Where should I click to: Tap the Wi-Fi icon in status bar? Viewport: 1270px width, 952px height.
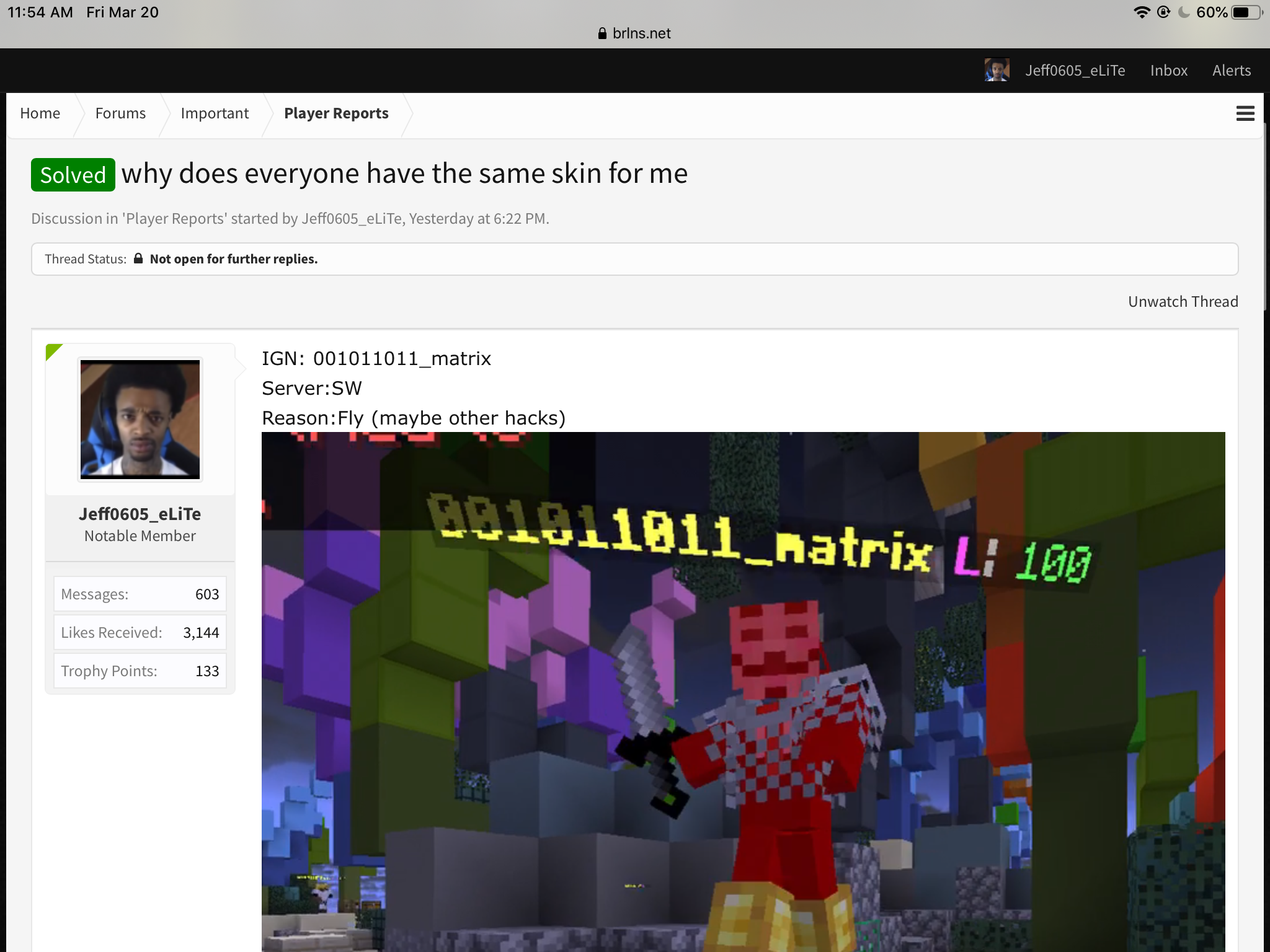(1142, 12)
